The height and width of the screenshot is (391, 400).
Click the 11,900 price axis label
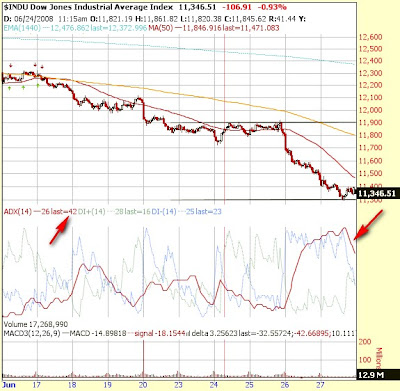click(x=370, y=123)
